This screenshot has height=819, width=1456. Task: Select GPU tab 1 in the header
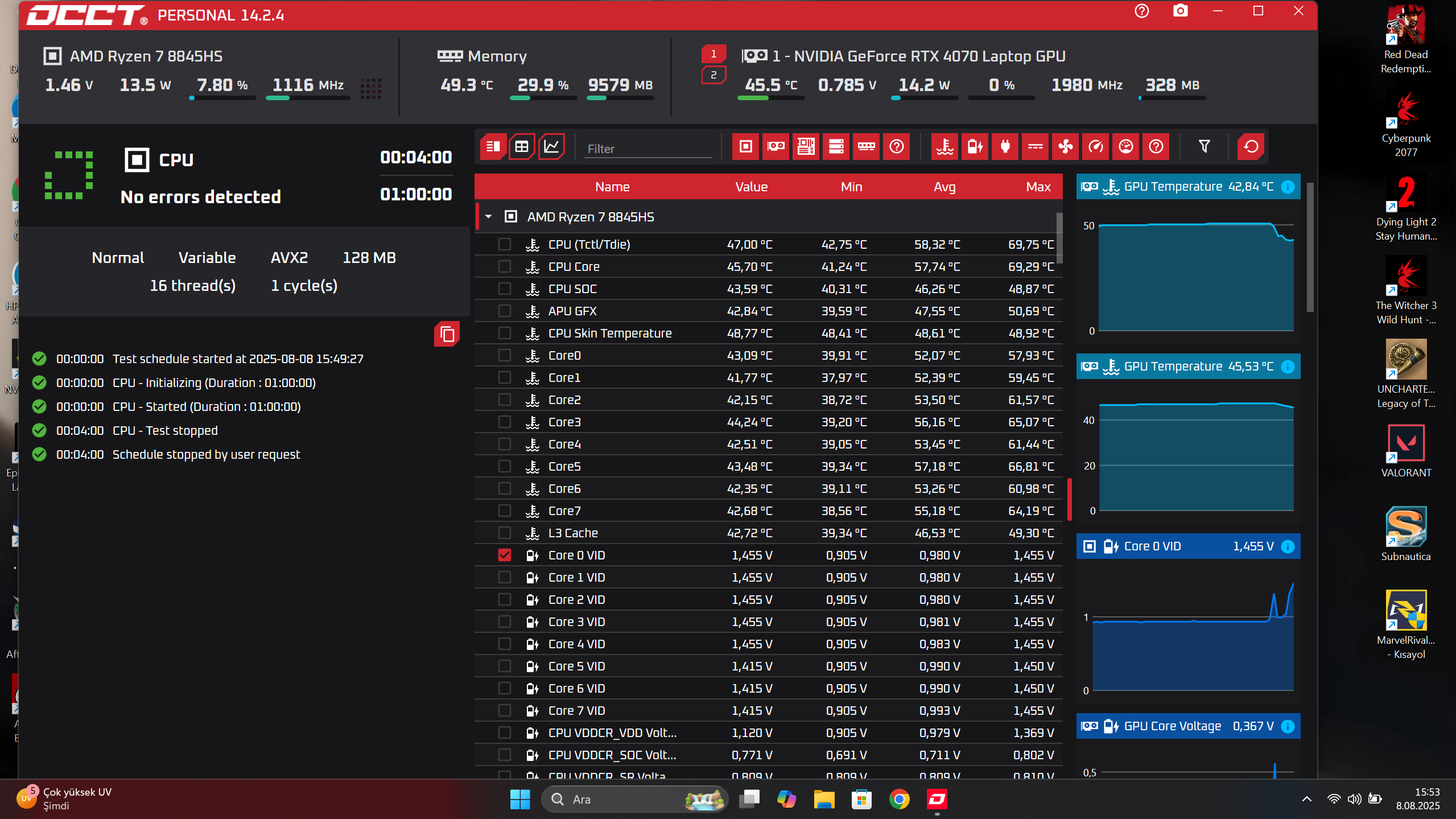pos(713,54)
